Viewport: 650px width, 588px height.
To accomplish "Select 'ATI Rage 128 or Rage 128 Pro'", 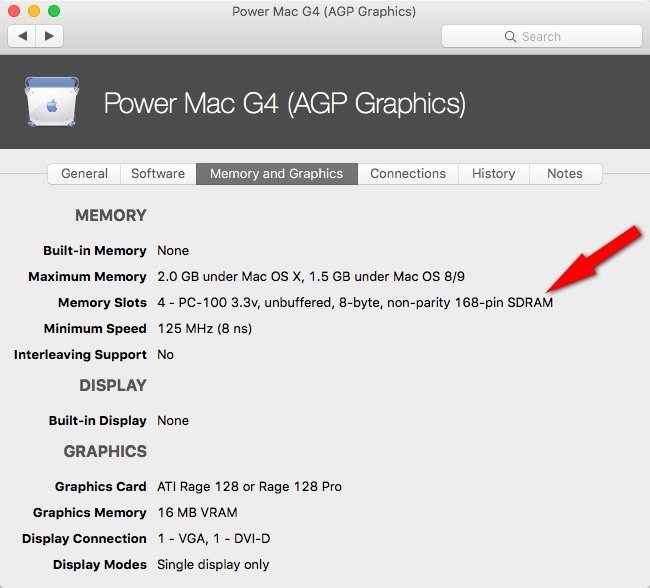I will pos(250,486).
